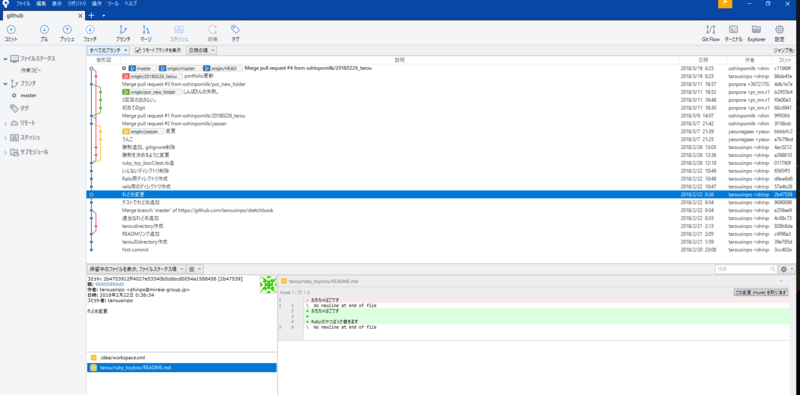Screen dimensions: 800x395
Task: Click the Tags (タグ) icon in sidebar
Action: pos(14,108)
